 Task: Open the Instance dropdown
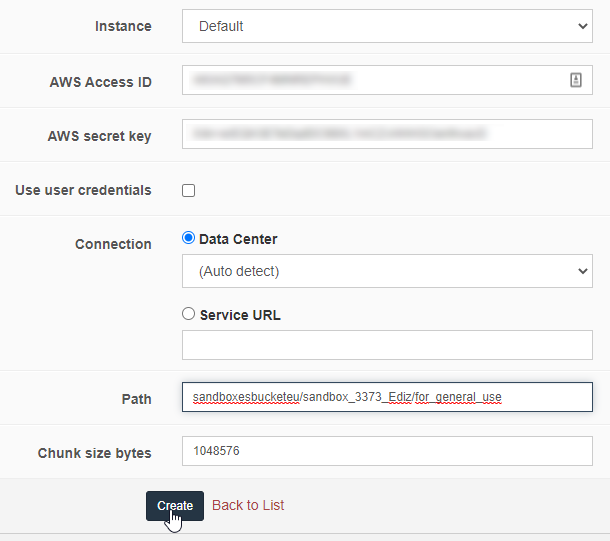tap(386, 27)
